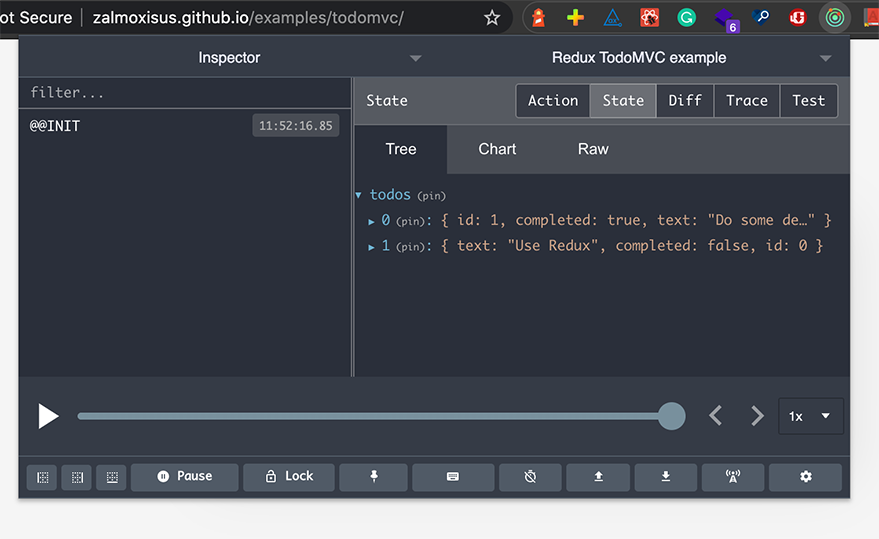This screenshot has width=879, height=539.
Task: Select the Tree view tab
Action: click(x=401, y=149)
